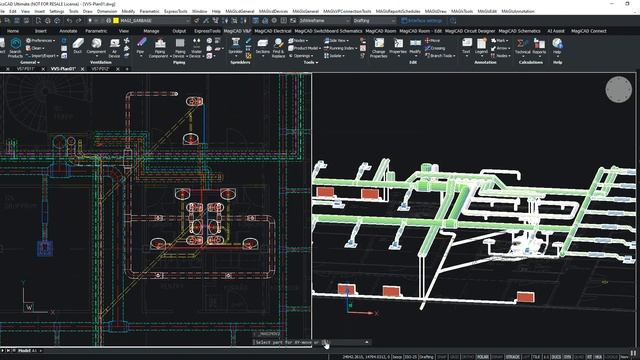Viewport: 640px width, 360px height.
Task: Click the Undo arrow in quick toolbar
Action: point(69,20)
